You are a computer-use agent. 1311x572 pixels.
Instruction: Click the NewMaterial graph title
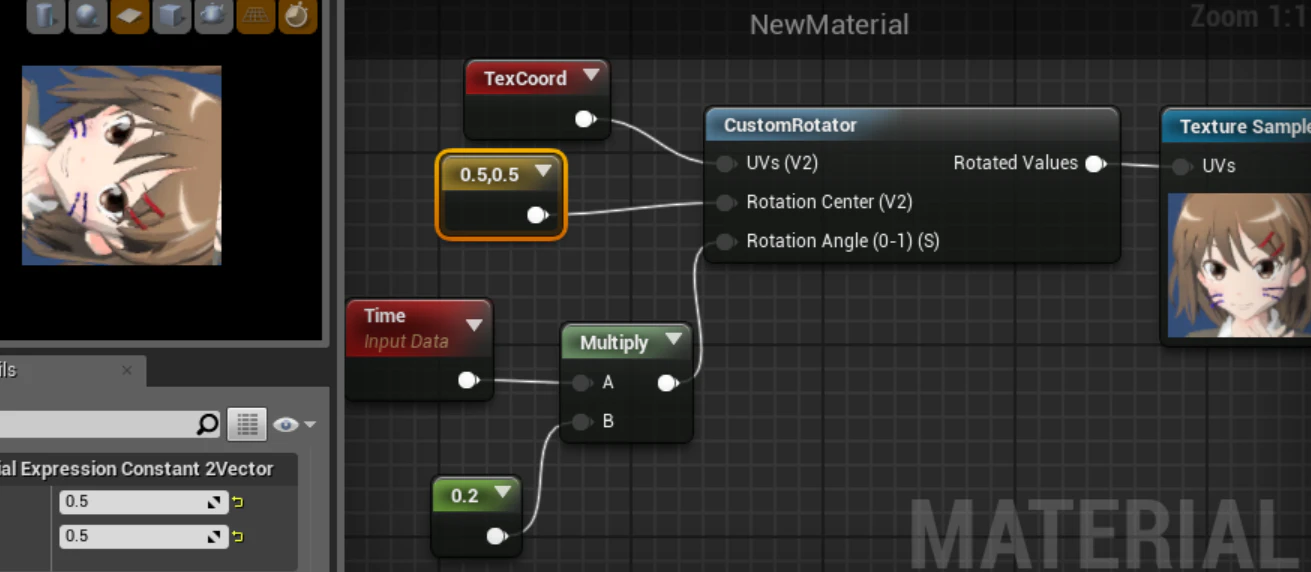tap(829, 25)
